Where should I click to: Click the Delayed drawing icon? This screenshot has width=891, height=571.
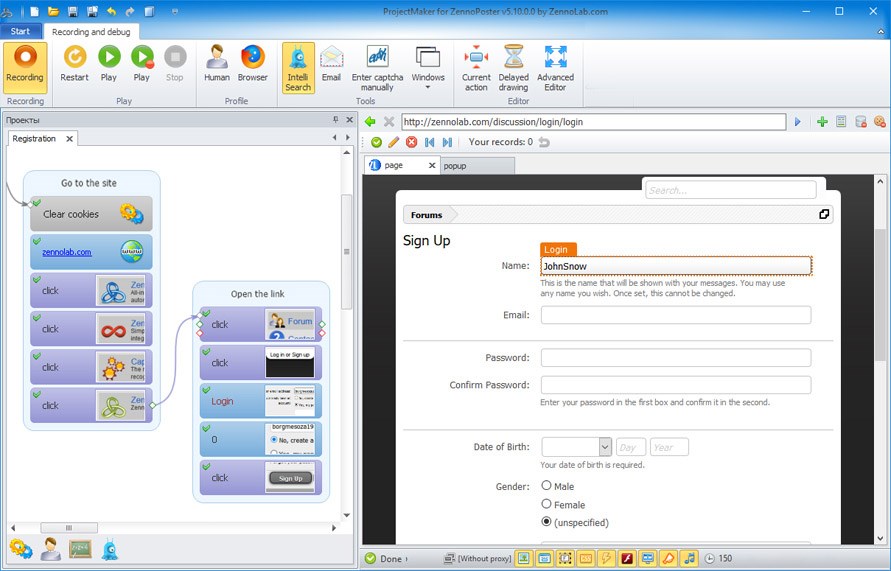click(514, 66)
